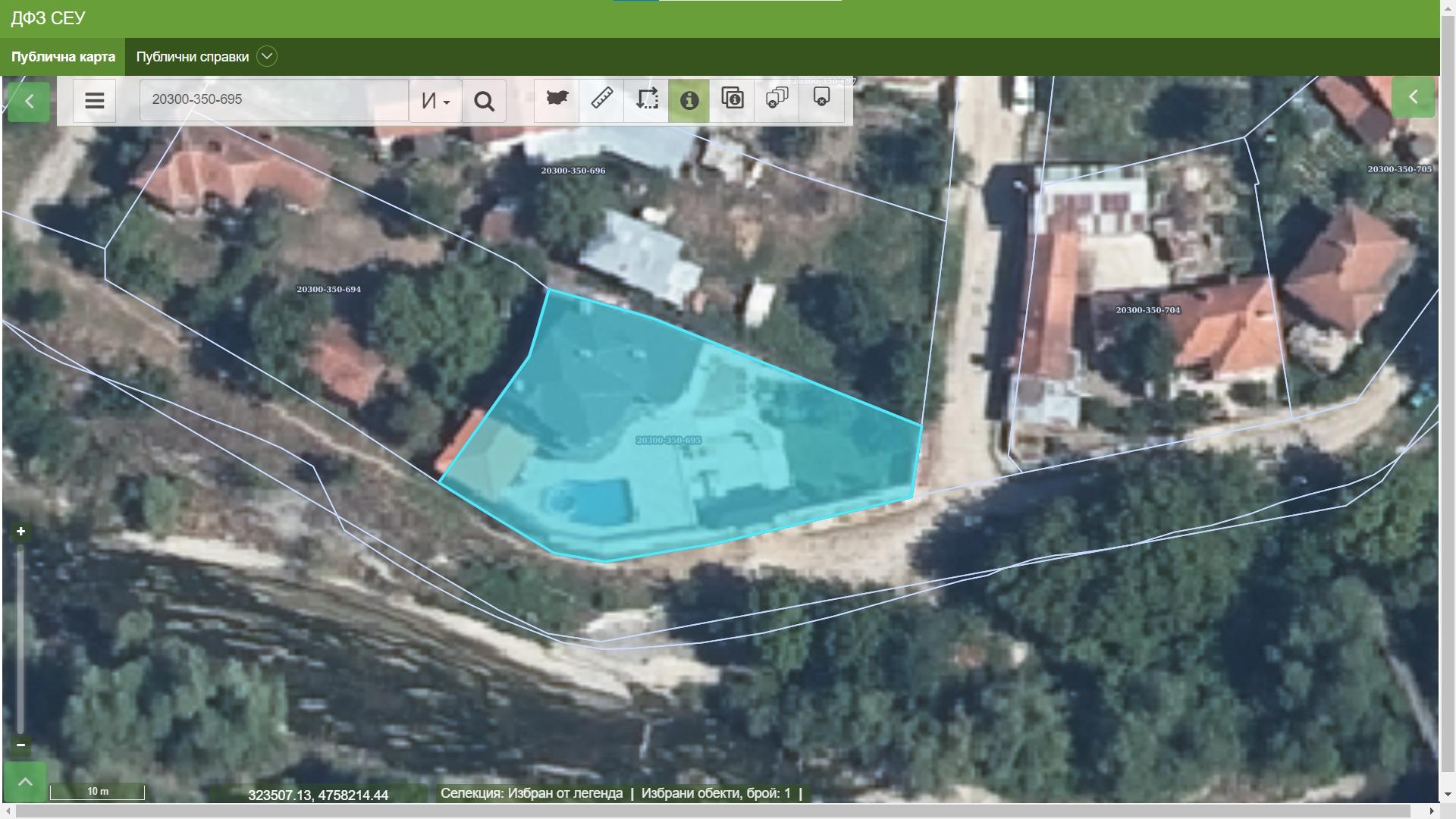Open Публични справки menu

click(x=193, y=57)
